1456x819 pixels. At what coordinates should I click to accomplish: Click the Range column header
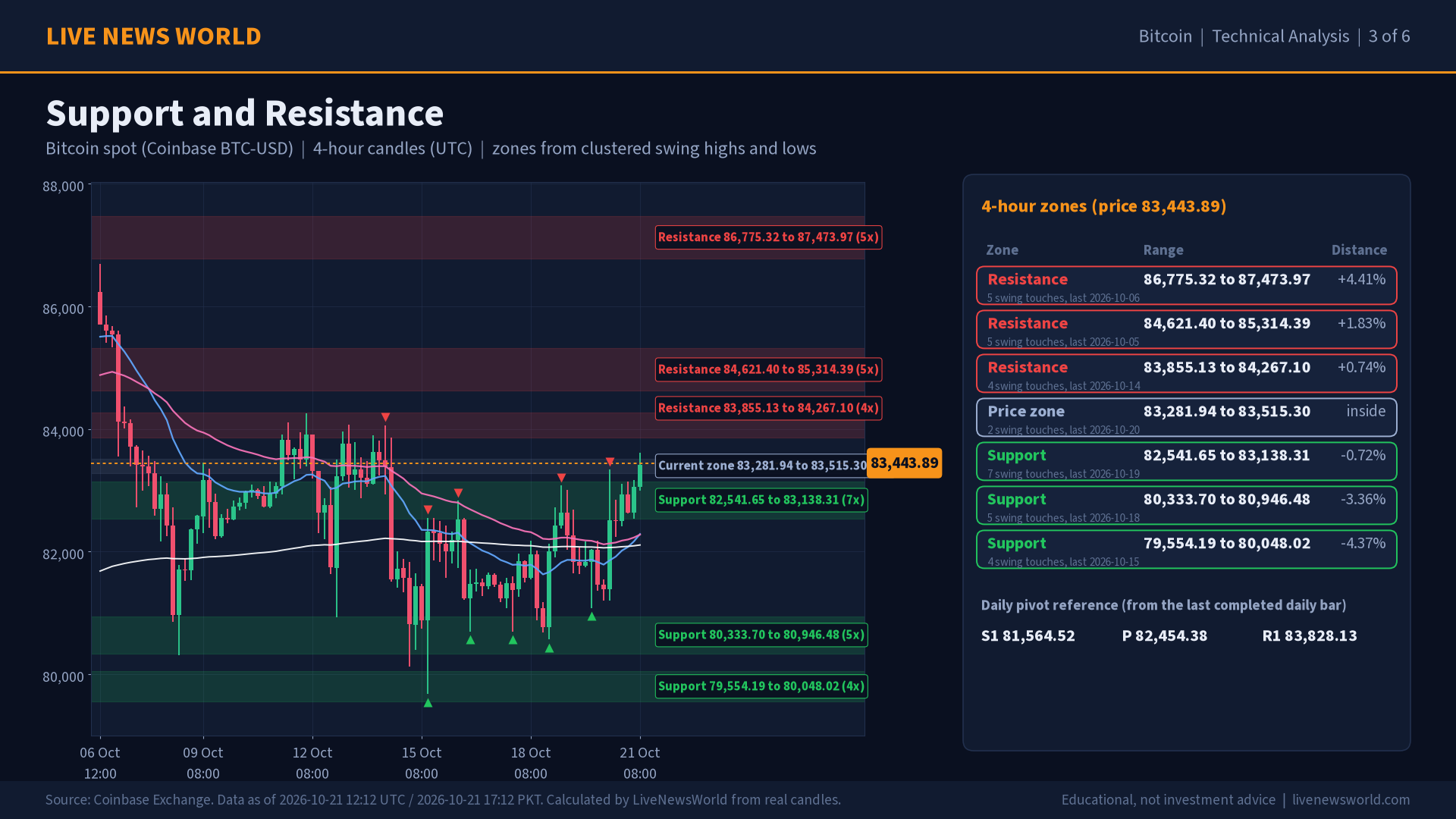[1163, 250]
